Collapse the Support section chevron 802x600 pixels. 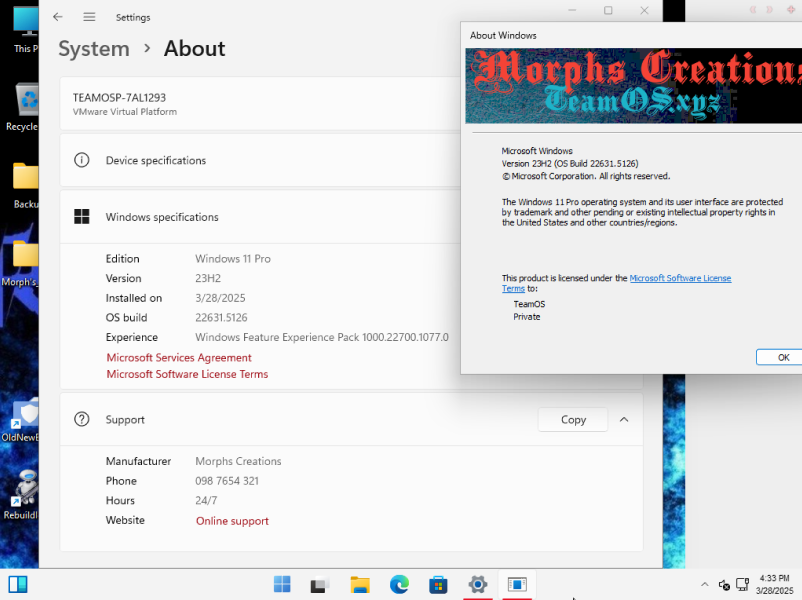[624, 419]
